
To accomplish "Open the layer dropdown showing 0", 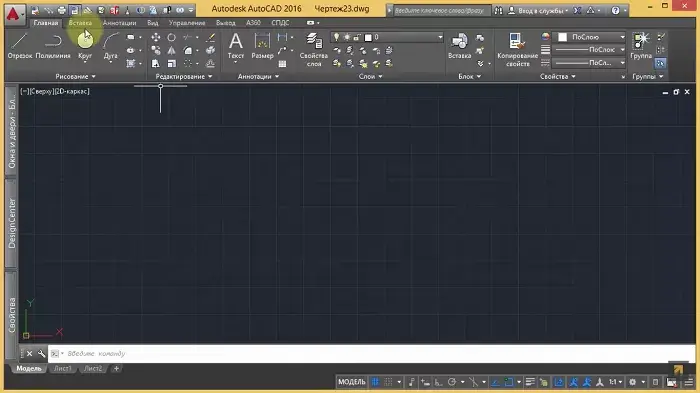I will [x=387, y=37].
